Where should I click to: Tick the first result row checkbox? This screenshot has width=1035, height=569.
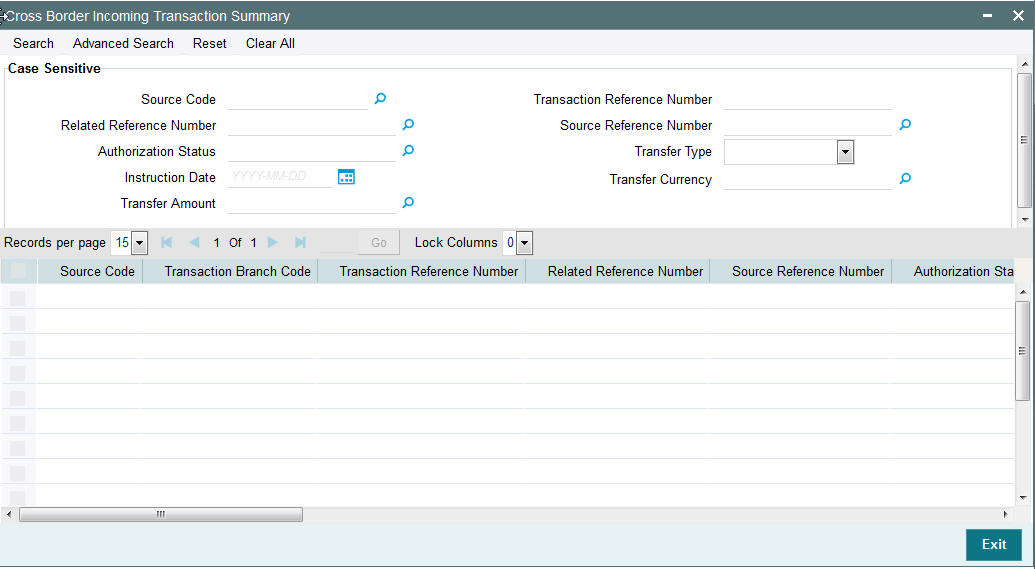(x=18, y=298)
